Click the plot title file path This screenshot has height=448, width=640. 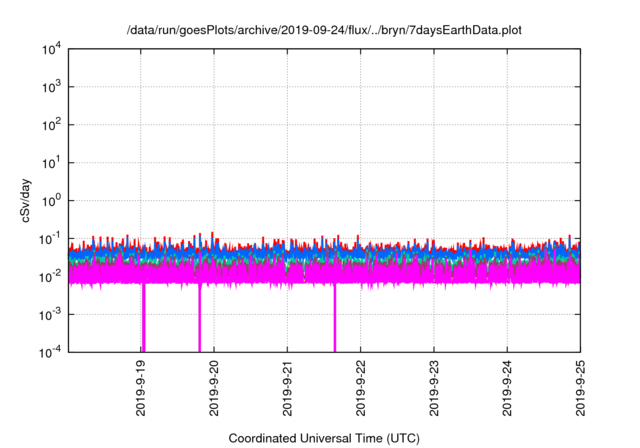[324, 30]
